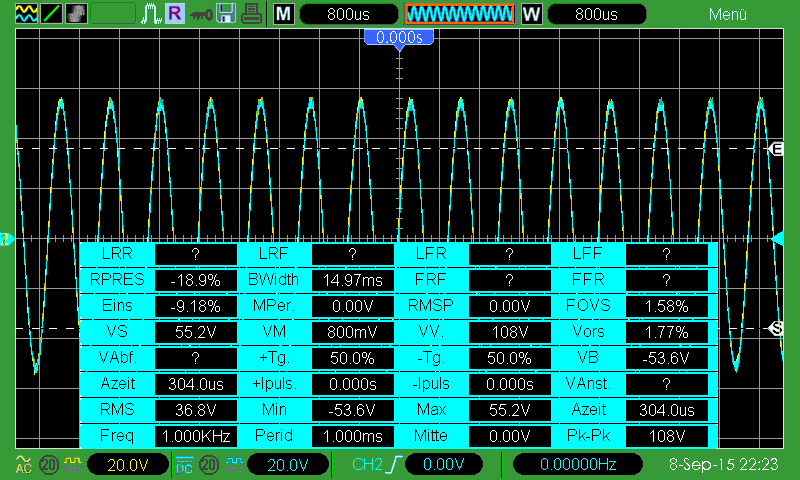Click the key lock icon
Image resolution: width=800 pixels, height=480 pixels.
pyautogui.click(x=201, y=14)
